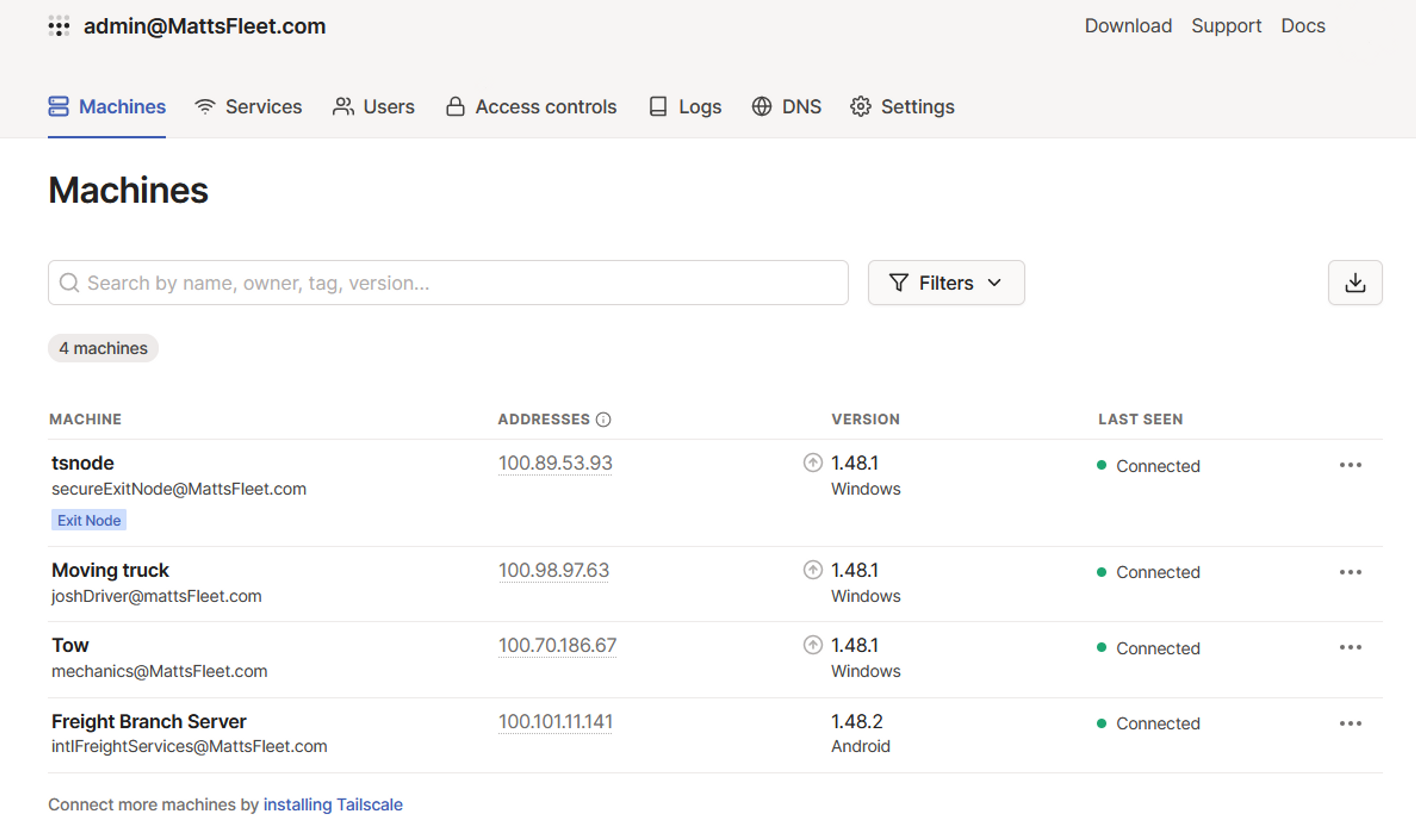Click the download/export machines list icon

pos(1354,282)
